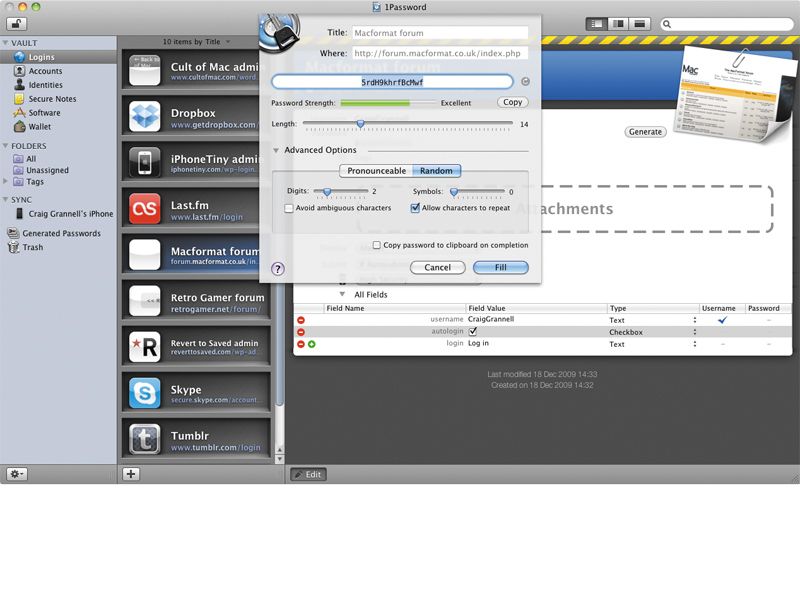The image size is (800, 600).
Task: Open Type dropdown for autologin row
Action: (694, 332)
